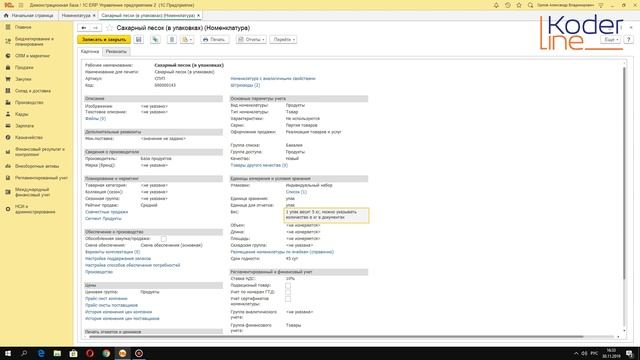Toggle Обособленная закупка/продажа checkbox
This screenshot has height=360, width=640.
pyautogui.click(x=164, y=239)
